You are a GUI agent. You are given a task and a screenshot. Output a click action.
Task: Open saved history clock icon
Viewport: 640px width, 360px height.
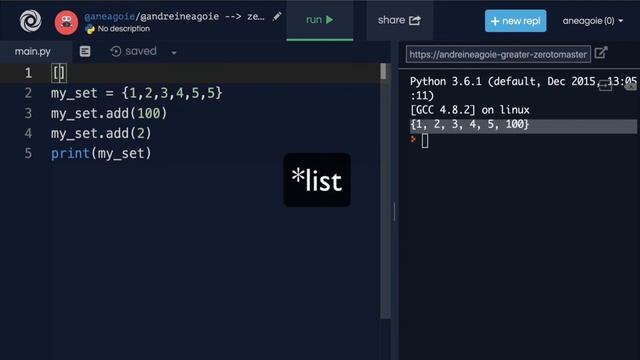coord(116,51)
